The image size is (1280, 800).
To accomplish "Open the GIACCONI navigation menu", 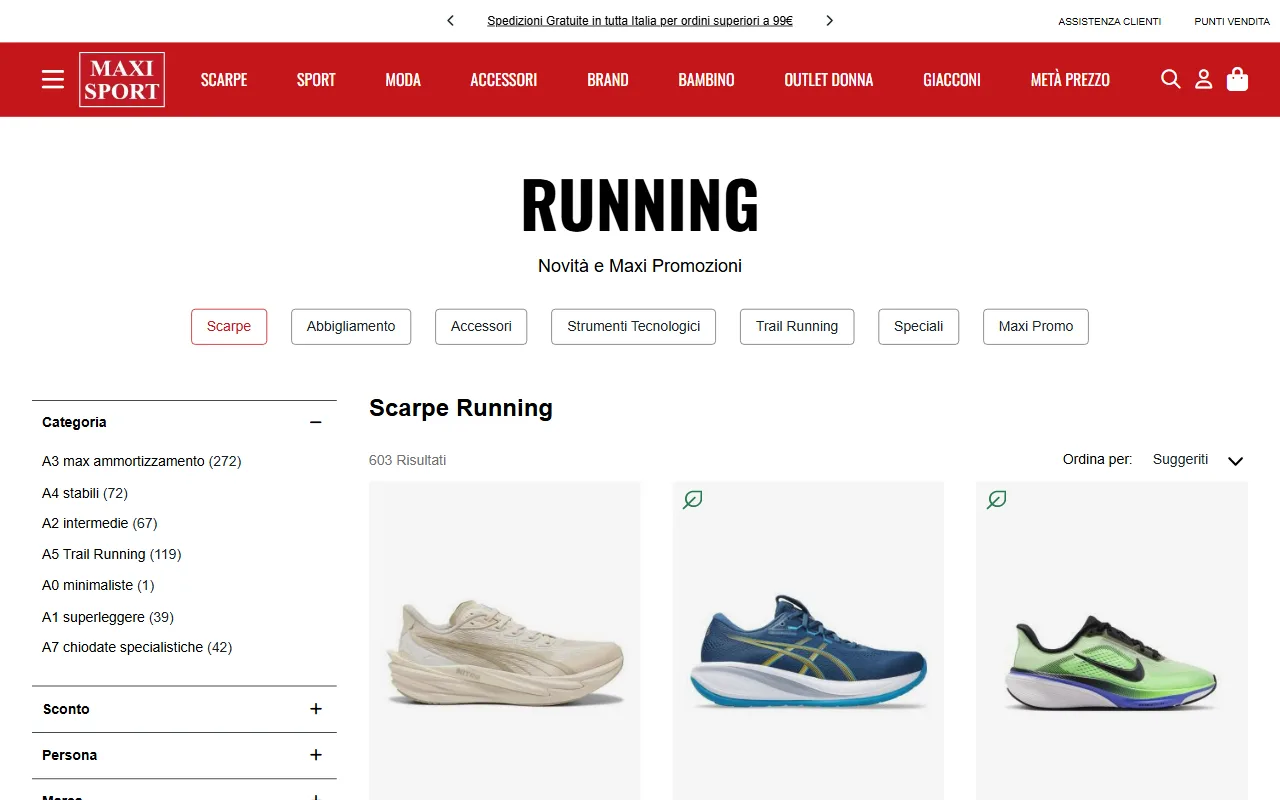I will click(952, 80).
